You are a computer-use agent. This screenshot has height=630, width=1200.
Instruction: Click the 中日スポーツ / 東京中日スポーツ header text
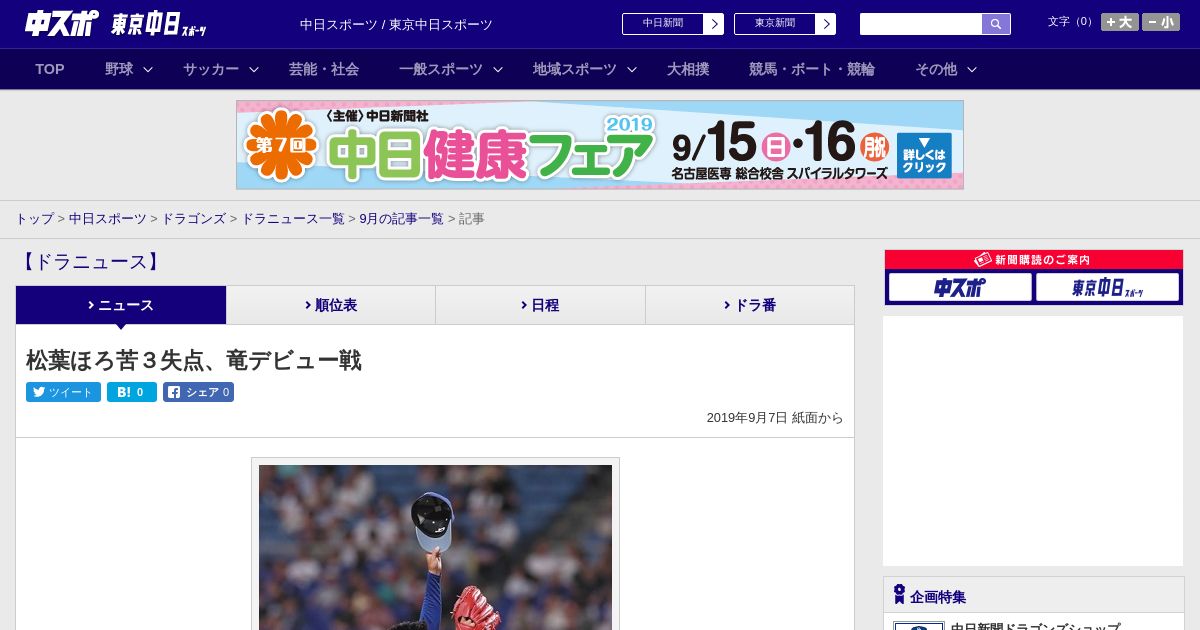tap(396, 24)
